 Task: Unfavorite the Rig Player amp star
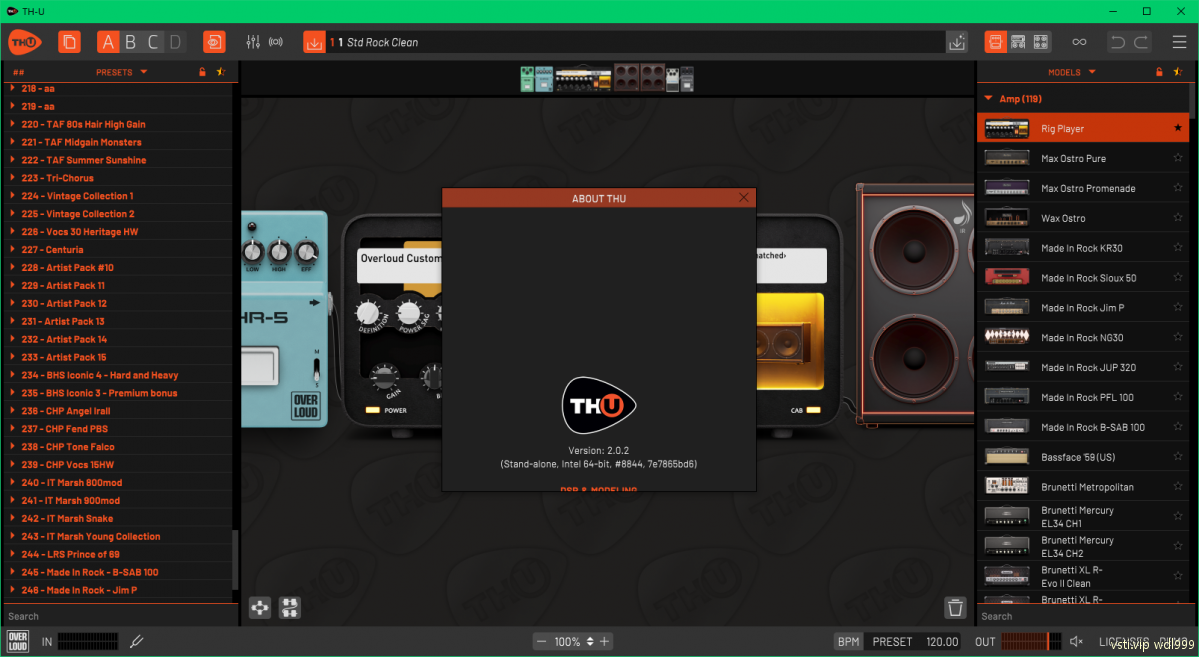coord(1178,128)
